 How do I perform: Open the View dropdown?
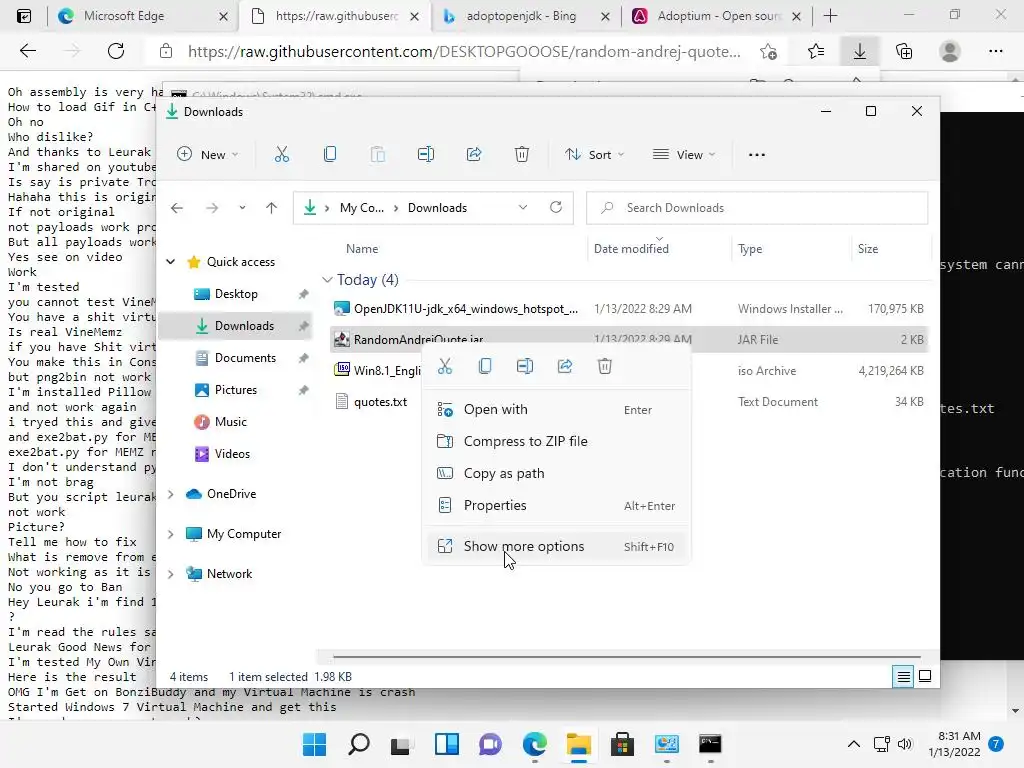[x=684, y=155]
